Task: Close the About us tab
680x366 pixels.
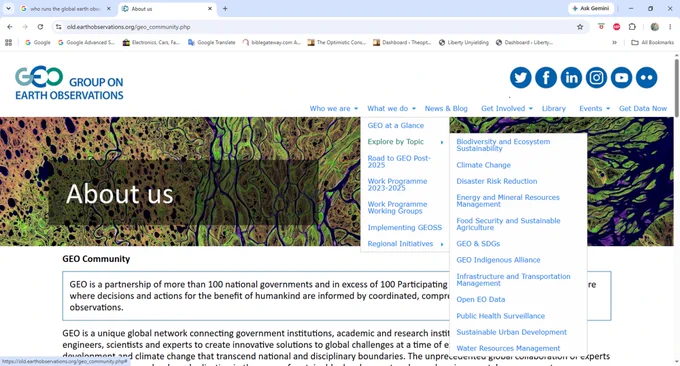Action: (x=210, y=9)
